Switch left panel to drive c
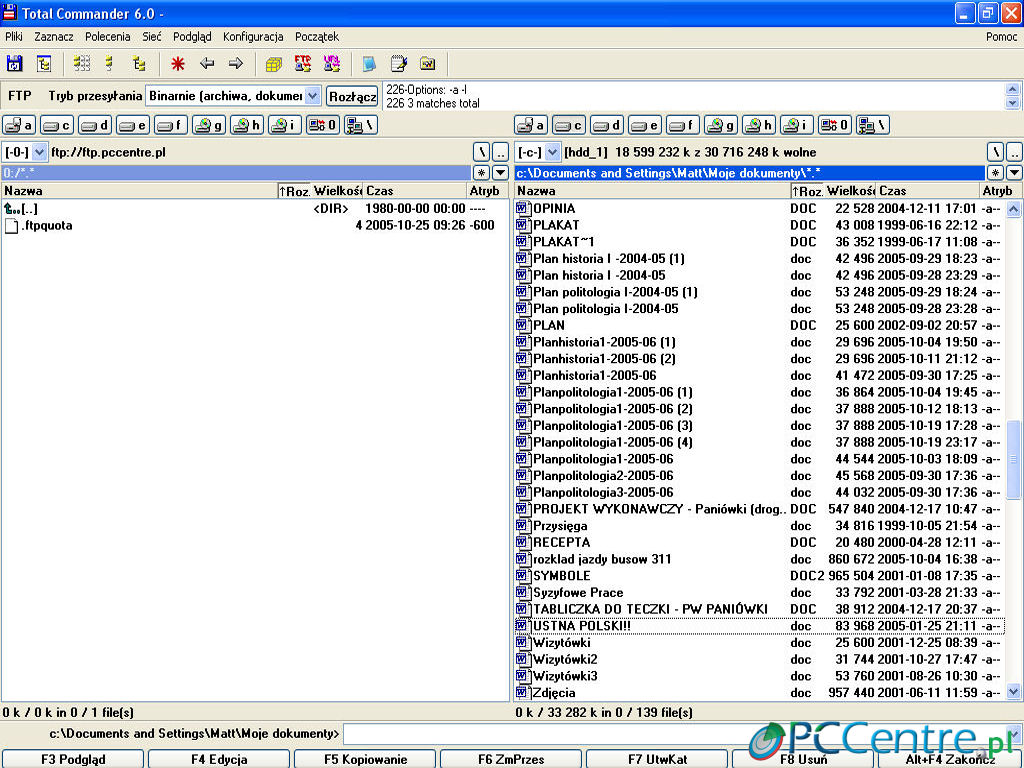 [57, 125]
